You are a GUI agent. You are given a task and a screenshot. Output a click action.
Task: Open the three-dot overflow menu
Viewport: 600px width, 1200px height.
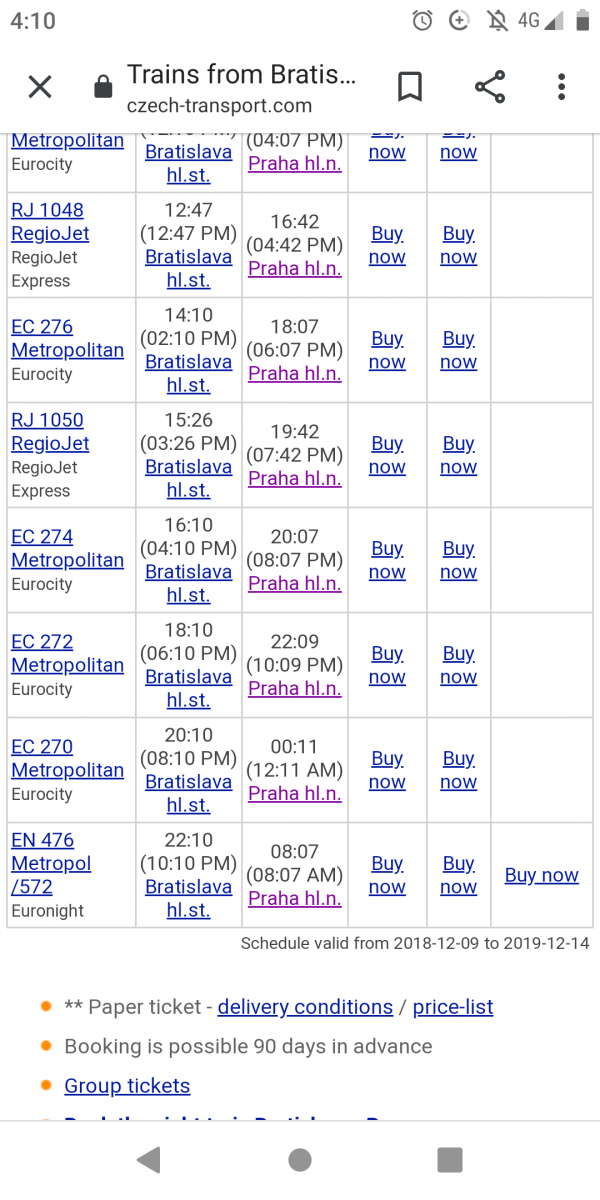[562, 88]
